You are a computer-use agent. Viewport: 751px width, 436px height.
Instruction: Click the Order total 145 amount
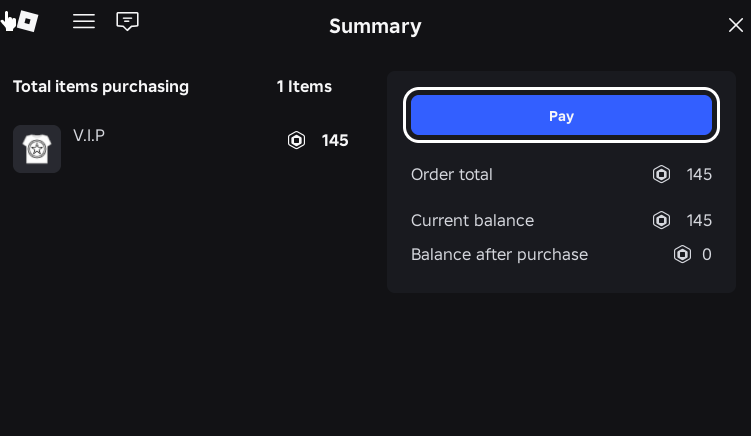coord(699,174)
